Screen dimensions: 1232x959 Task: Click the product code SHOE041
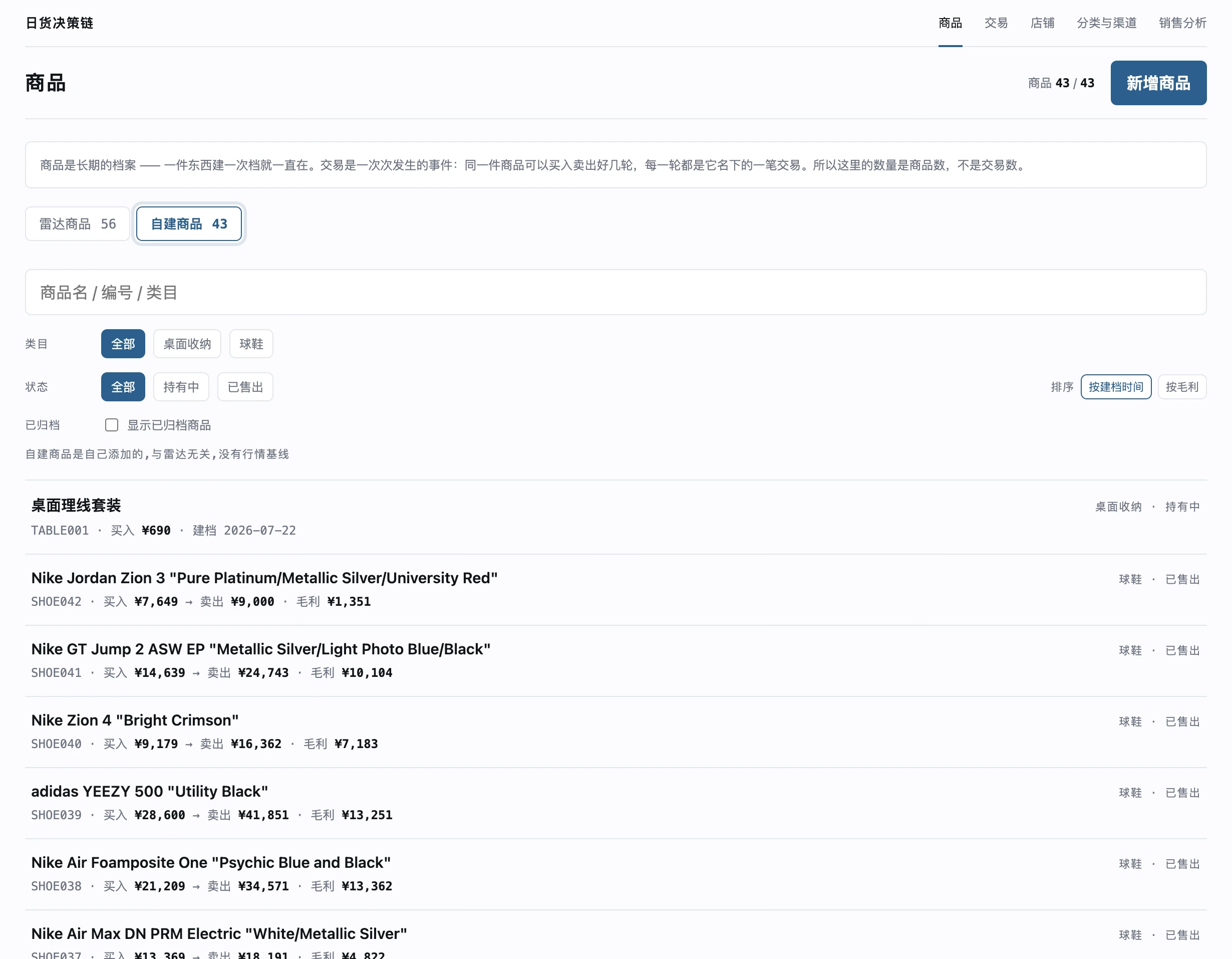[57, 673]
